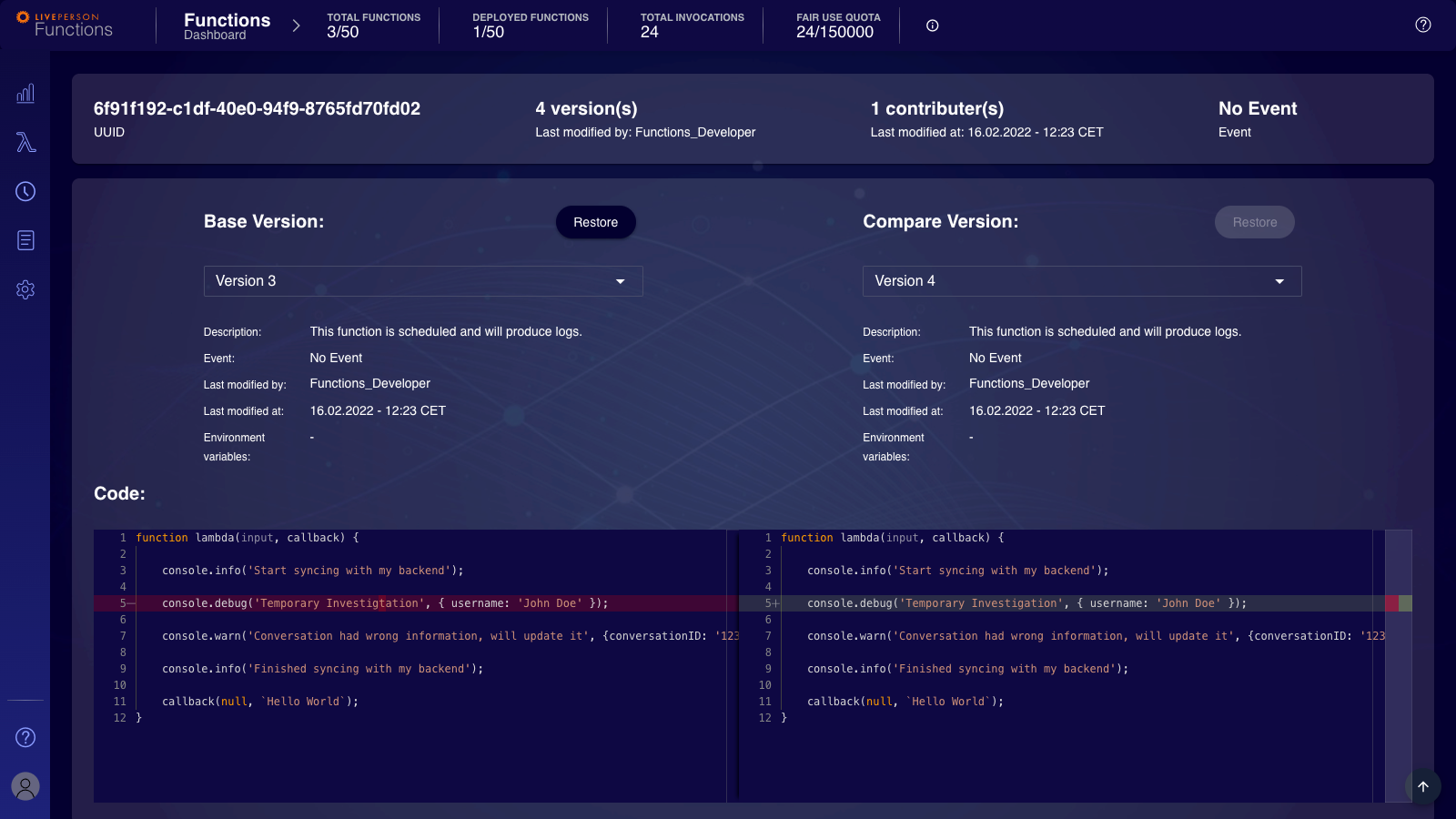Image resolution: width=1456 pixels, height=819 pixels.
Task: Click the Total Invocations 24 value
Action: (650, 32)
